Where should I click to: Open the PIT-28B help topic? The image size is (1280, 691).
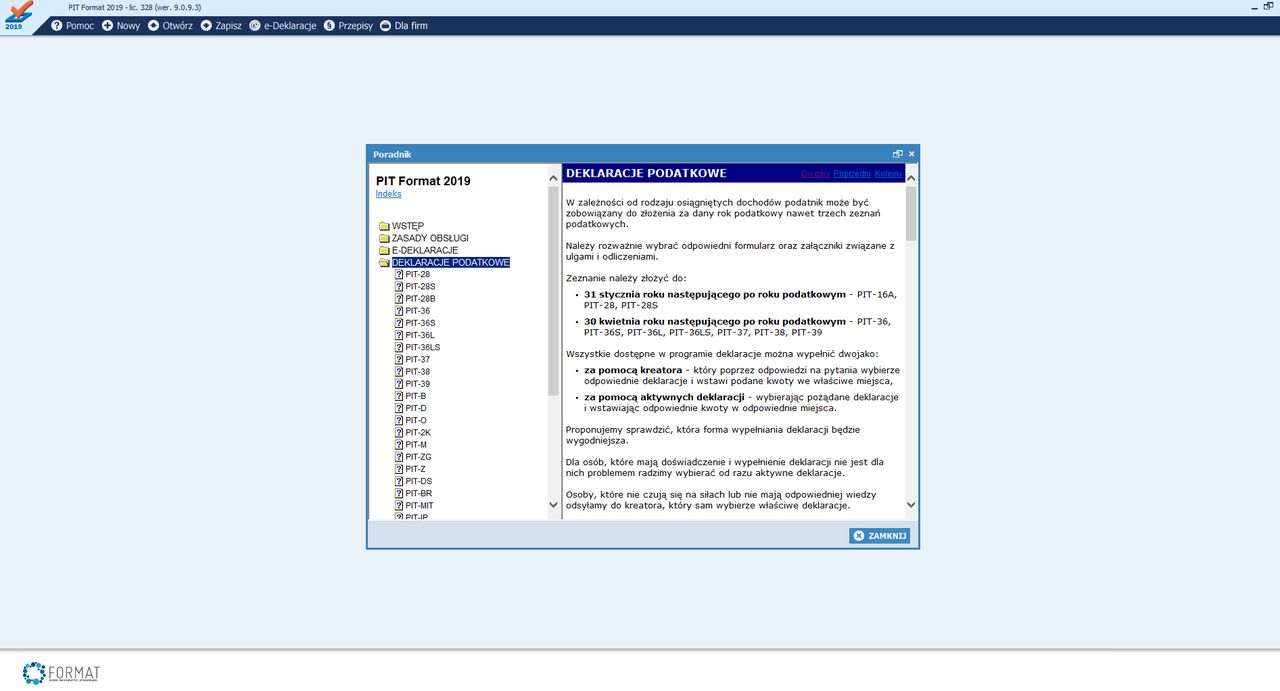point(420,299)
